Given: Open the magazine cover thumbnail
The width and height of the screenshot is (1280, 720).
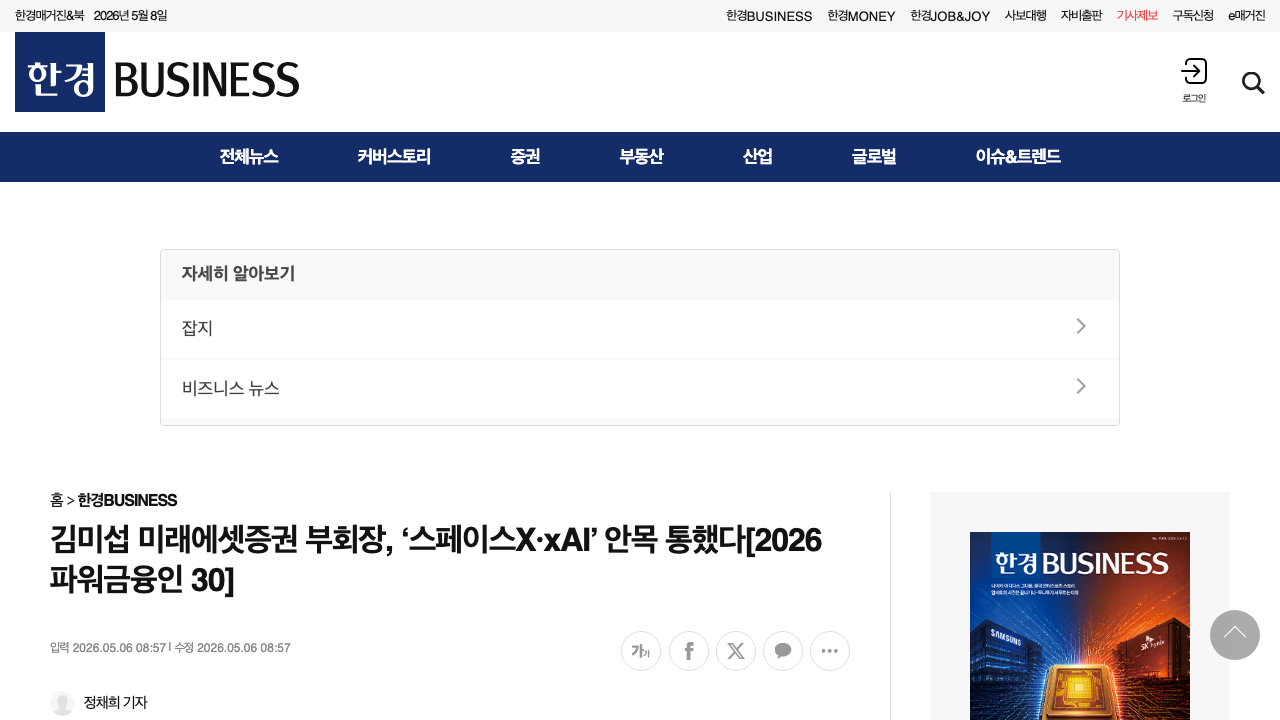Looking at the screenshot, I should [x=1080, y=626].
